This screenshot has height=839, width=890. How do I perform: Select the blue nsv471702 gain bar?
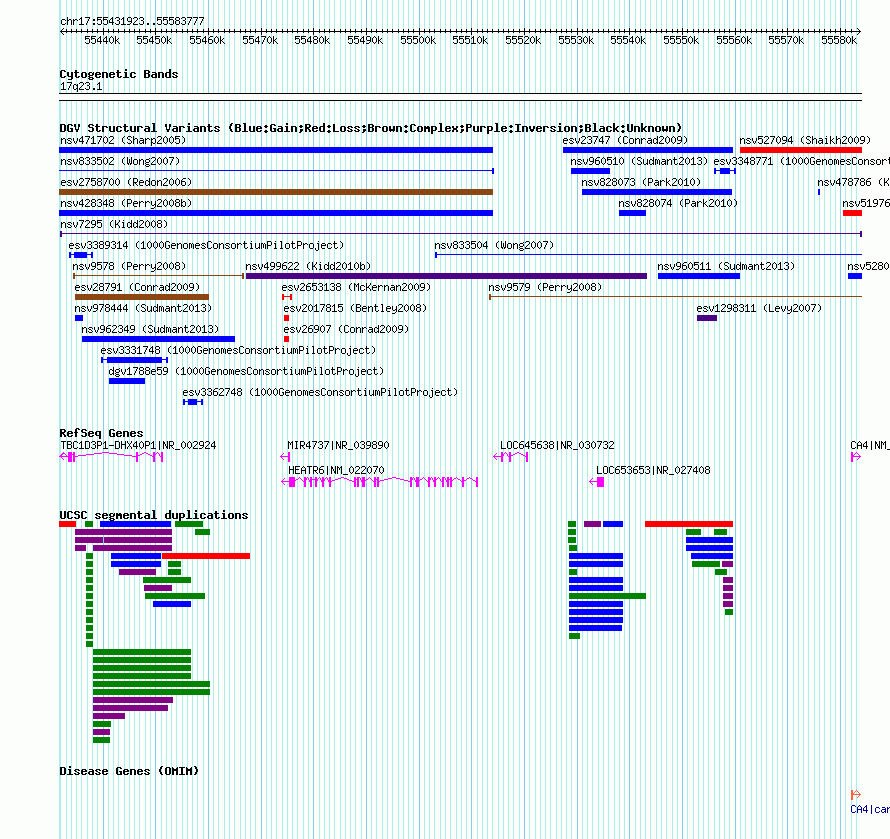(276, 150)
